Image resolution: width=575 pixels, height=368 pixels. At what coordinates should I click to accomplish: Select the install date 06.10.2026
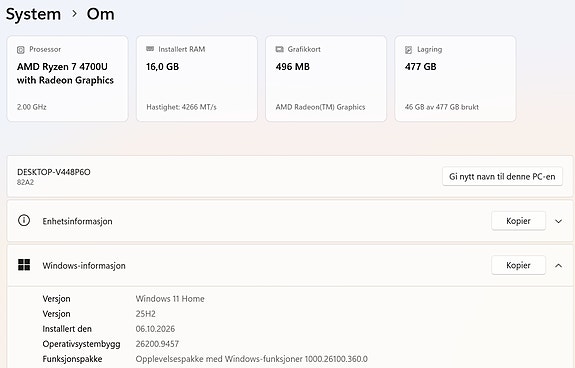[155, 329]
